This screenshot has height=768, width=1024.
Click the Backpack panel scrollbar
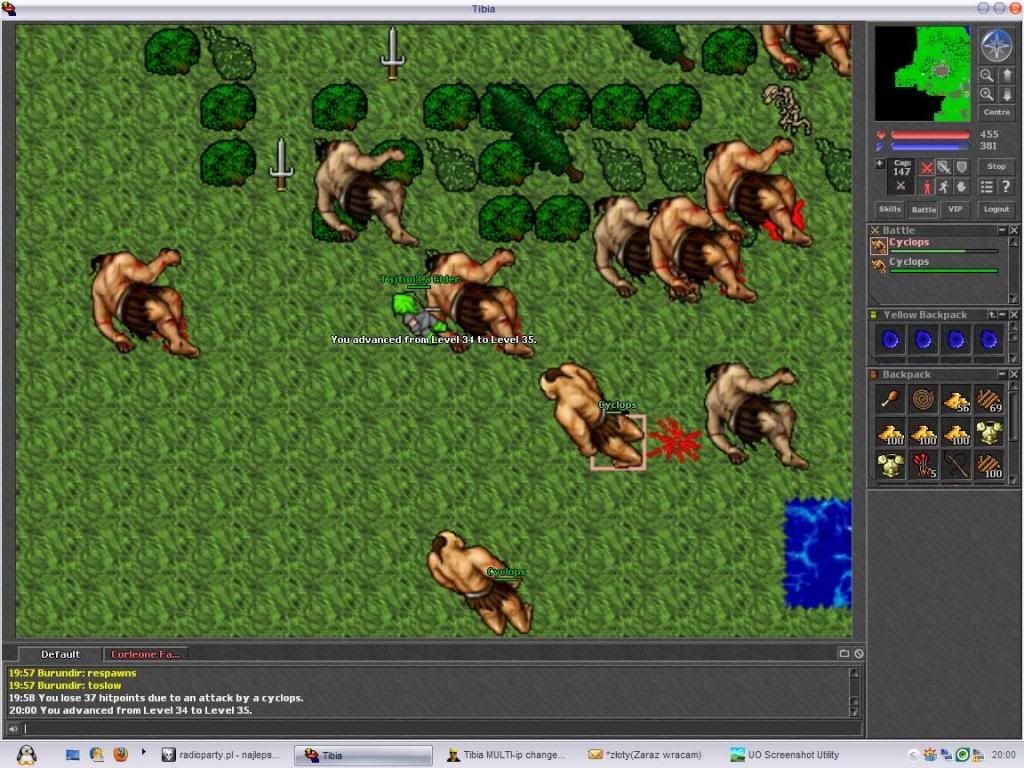pos(1013,433)
